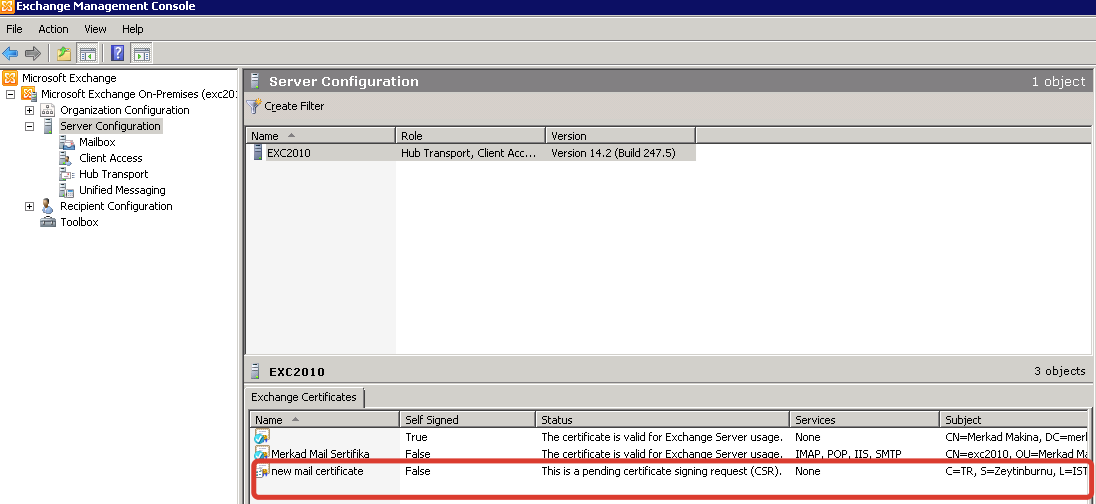The image size is (1096, 504).
Task: Select 'new mail certificate' row
Action: pyautogui.click(x=668, y=471)
